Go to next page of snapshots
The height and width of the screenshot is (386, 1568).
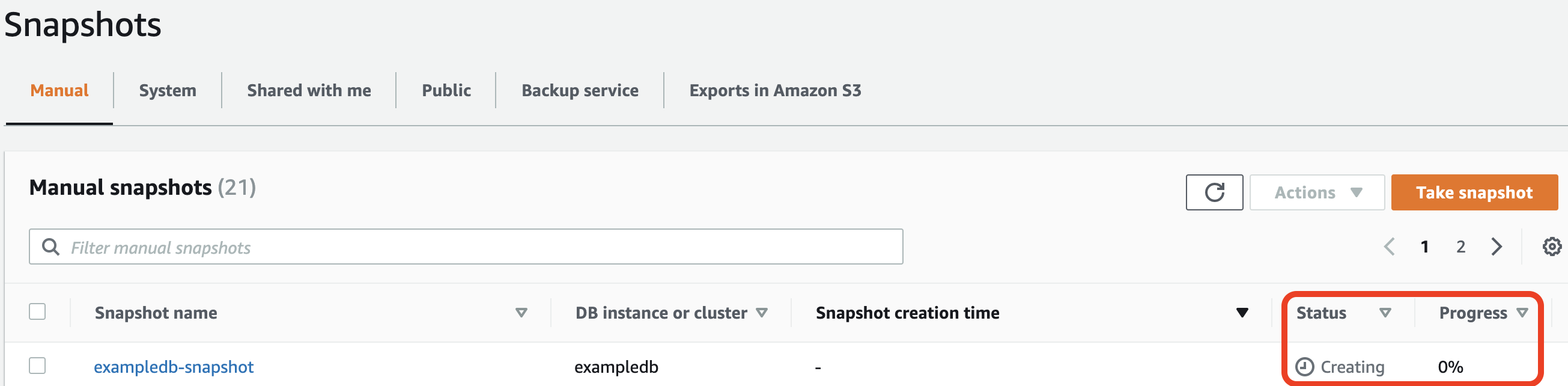tap(1496, 247)
